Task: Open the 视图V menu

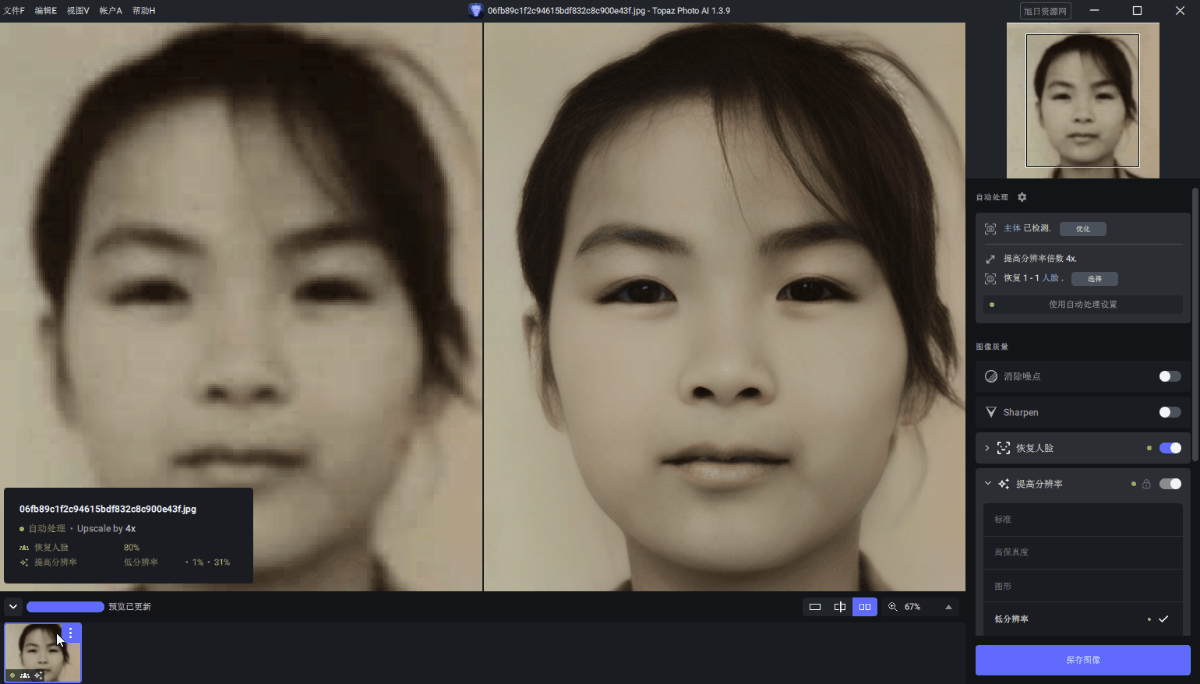Action: coord(77,10)
